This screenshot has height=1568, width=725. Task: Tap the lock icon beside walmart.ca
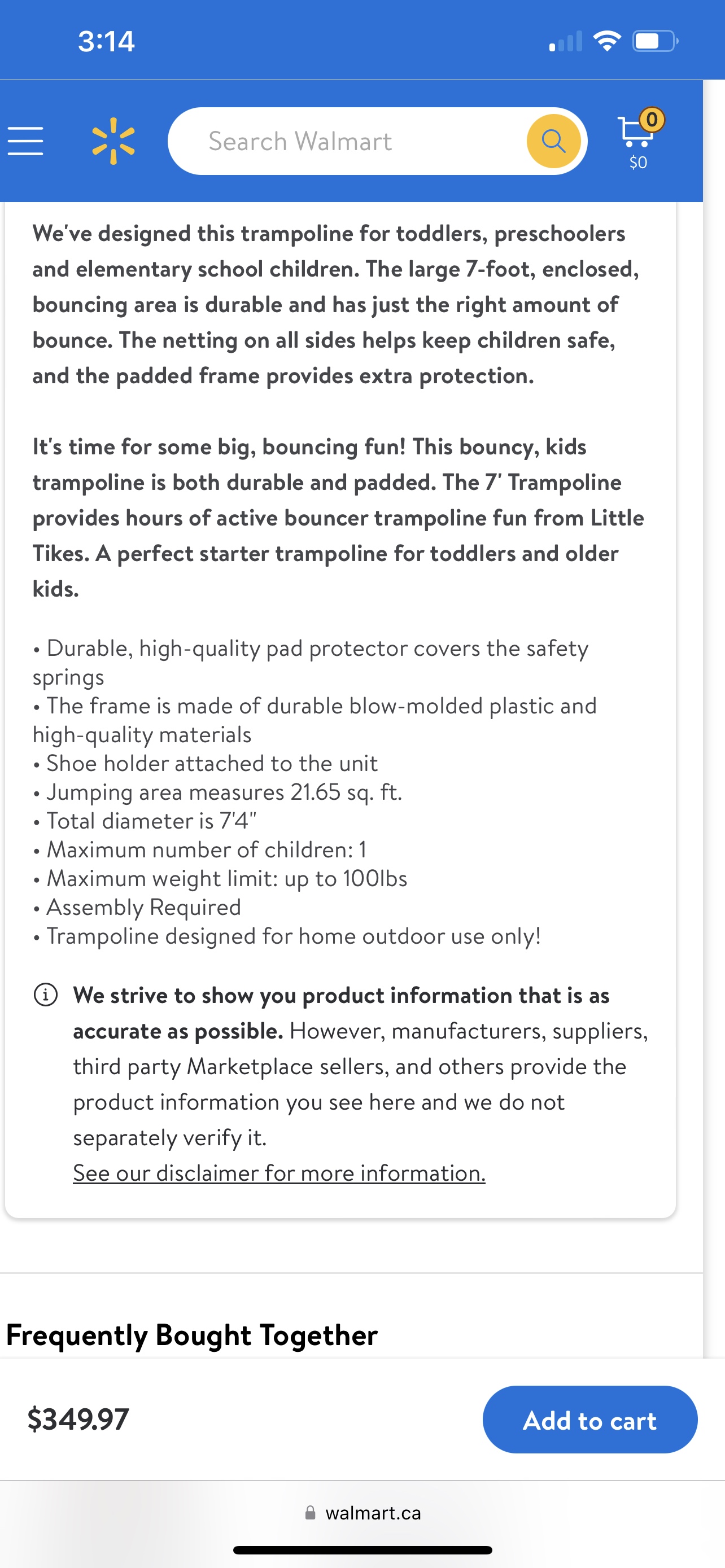[x=311, y=1513]
